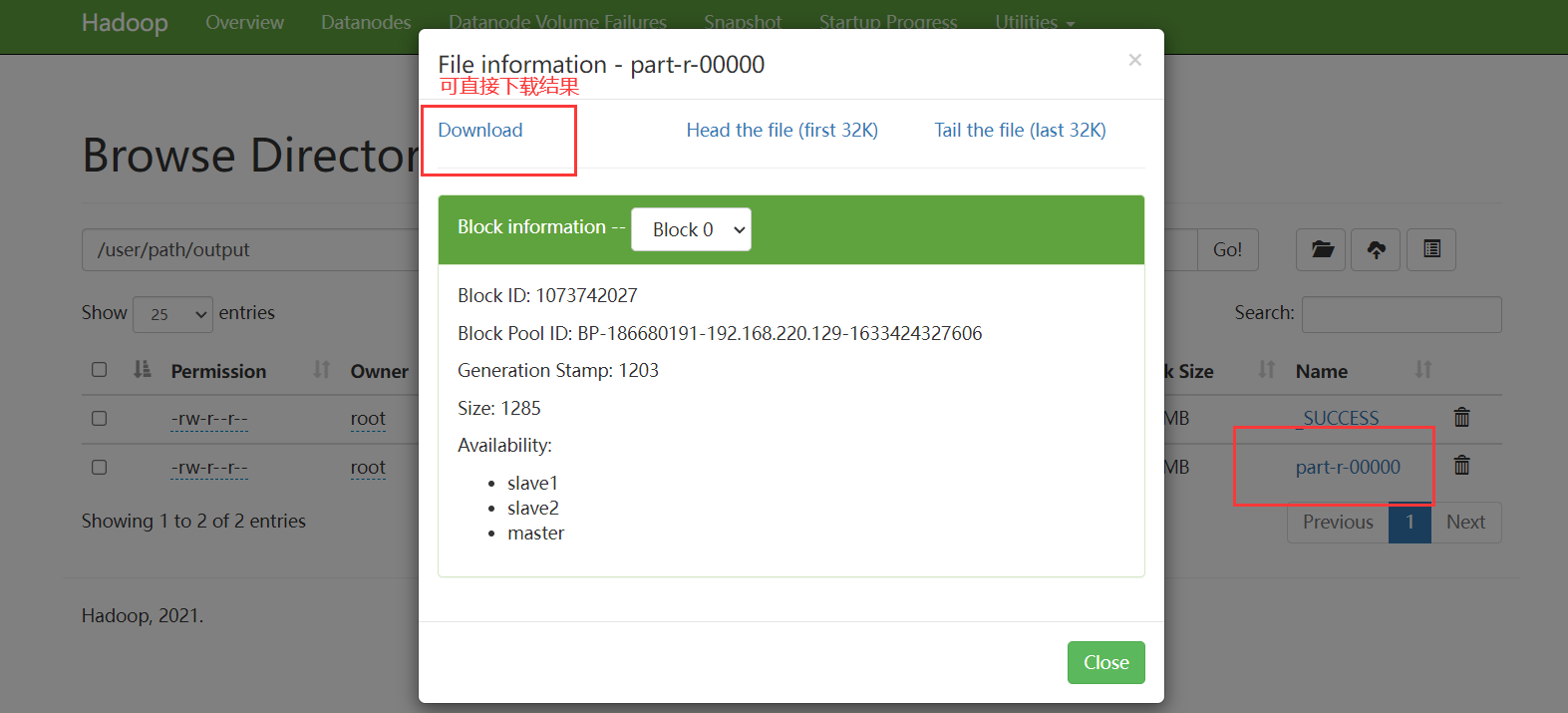The height and width of the screenshot is (713, 1568).
Task: Go to the Datanodes tab
Action: 366,22
